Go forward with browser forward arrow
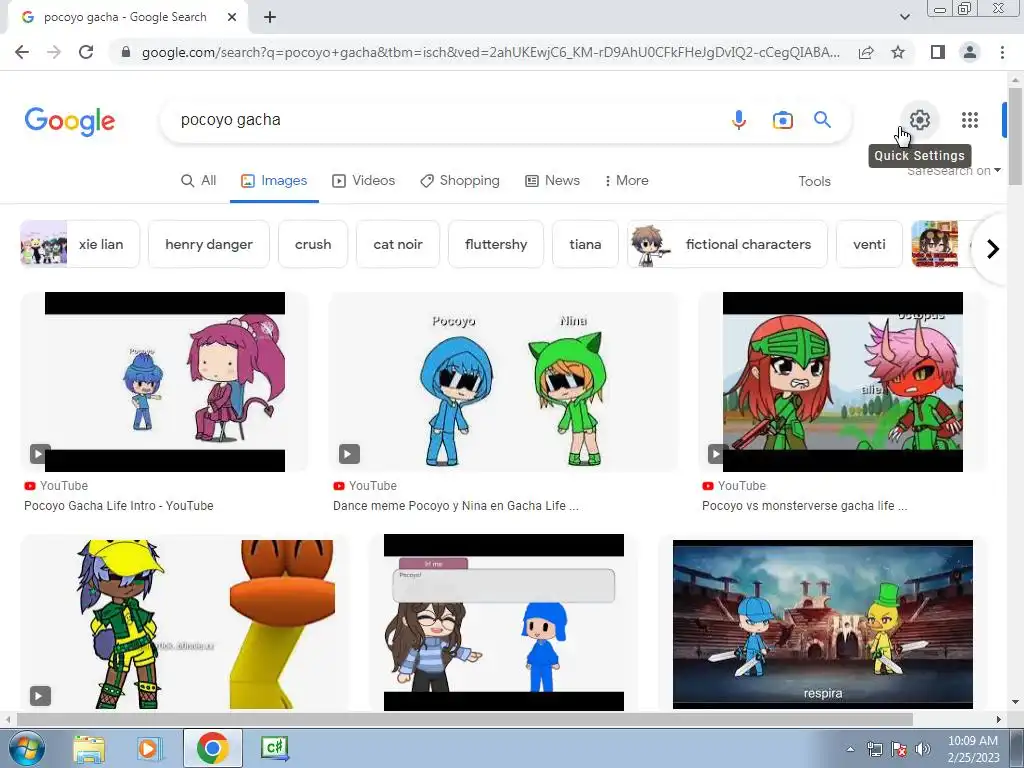1024x768 pixels. (x=54, y=52)
